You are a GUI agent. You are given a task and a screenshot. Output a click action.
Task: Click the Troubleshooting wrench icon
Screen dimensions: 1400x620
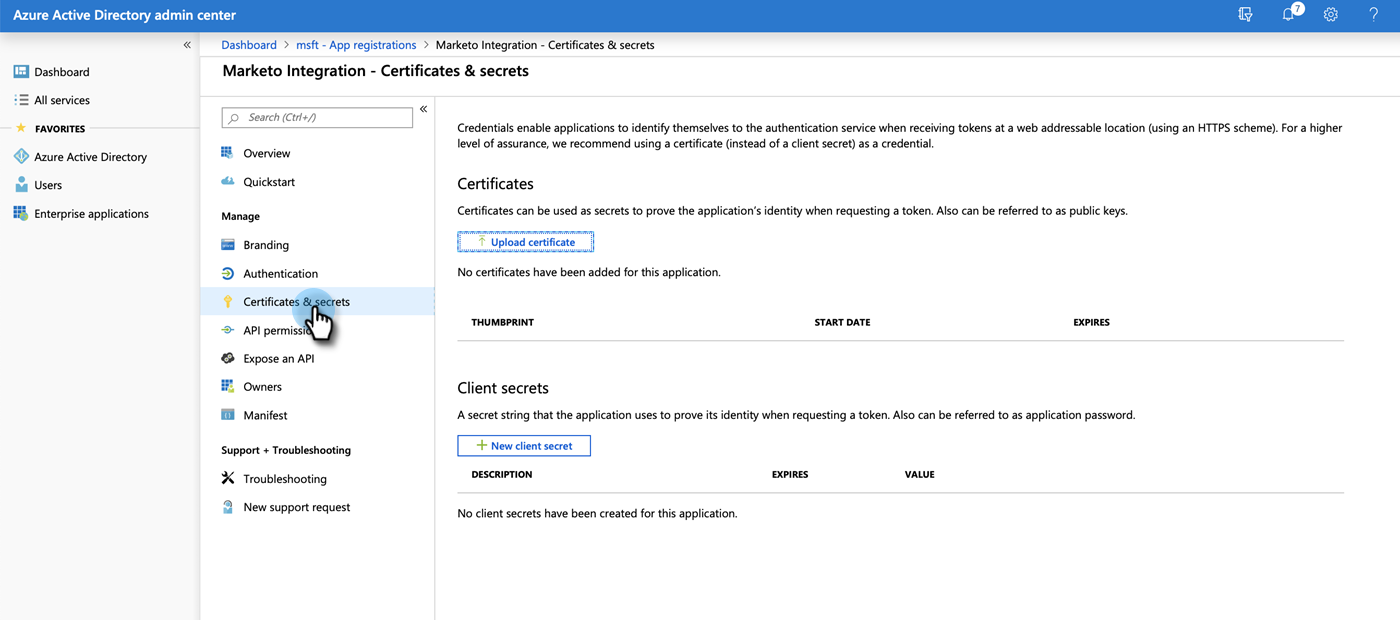pos(228,479)
